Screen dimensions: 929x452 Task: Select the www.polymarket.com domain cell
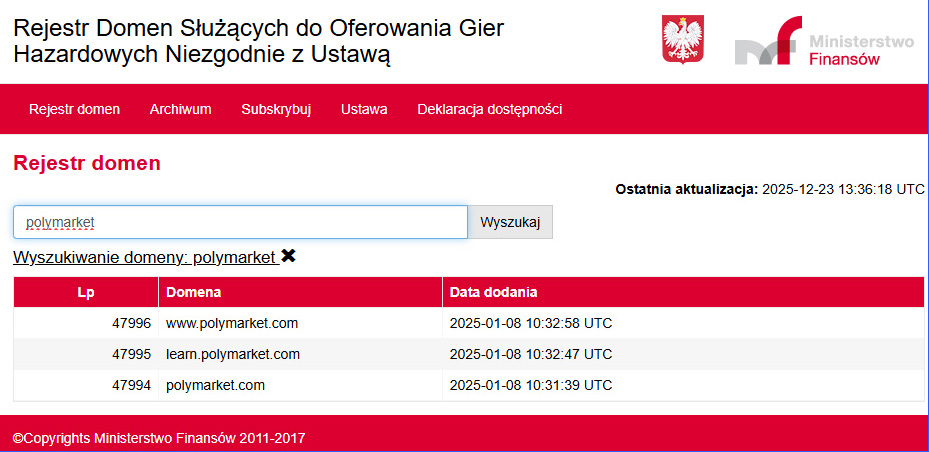coord(300,323)
